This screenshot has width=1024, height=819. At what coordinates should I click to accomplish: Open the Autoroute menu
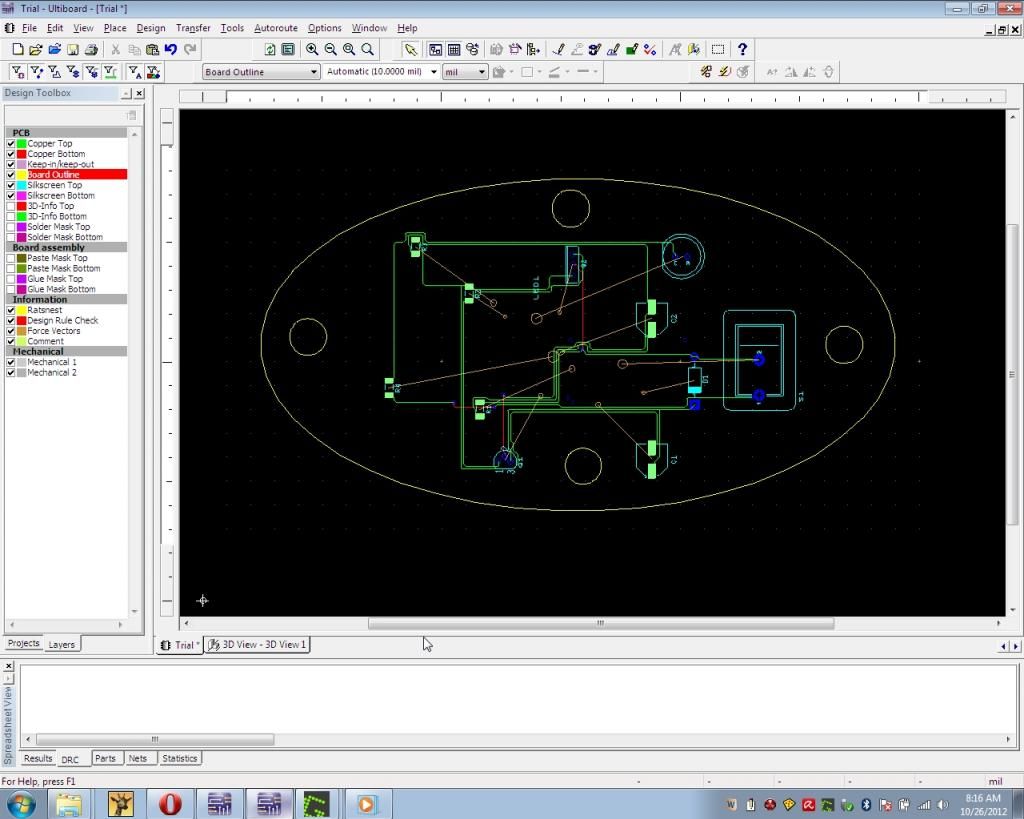(x=275, y=28)
